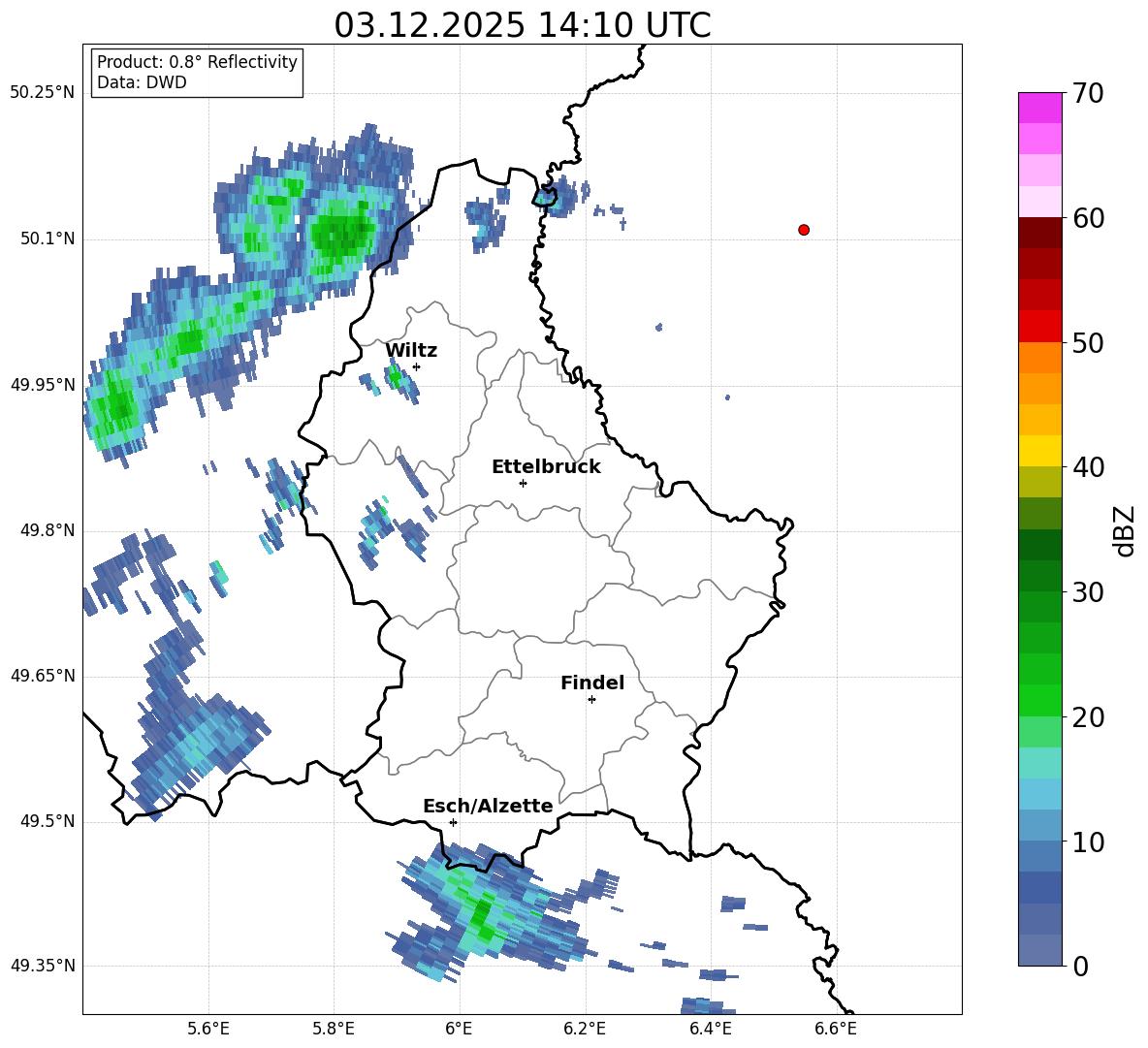This screenshot has height=1048, width=1148.
Task: Click the Ettelbruck cross marker
Action: coord(523,483)
